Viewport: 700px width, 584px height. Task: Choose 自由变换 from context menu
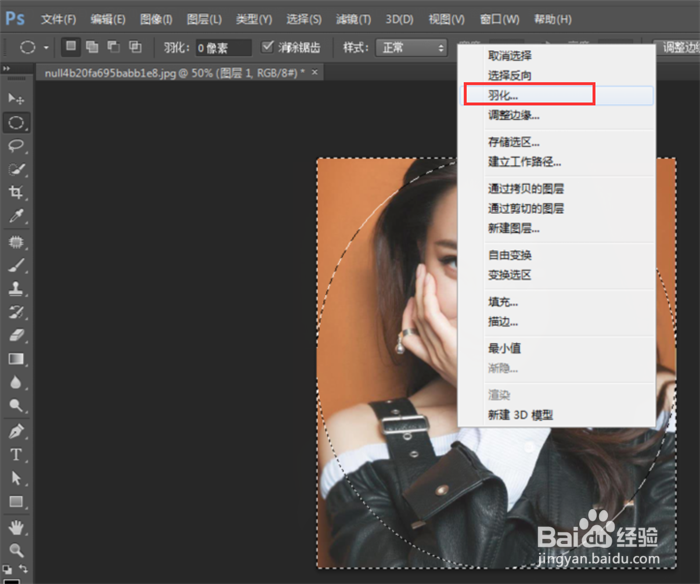pos(557,255)
